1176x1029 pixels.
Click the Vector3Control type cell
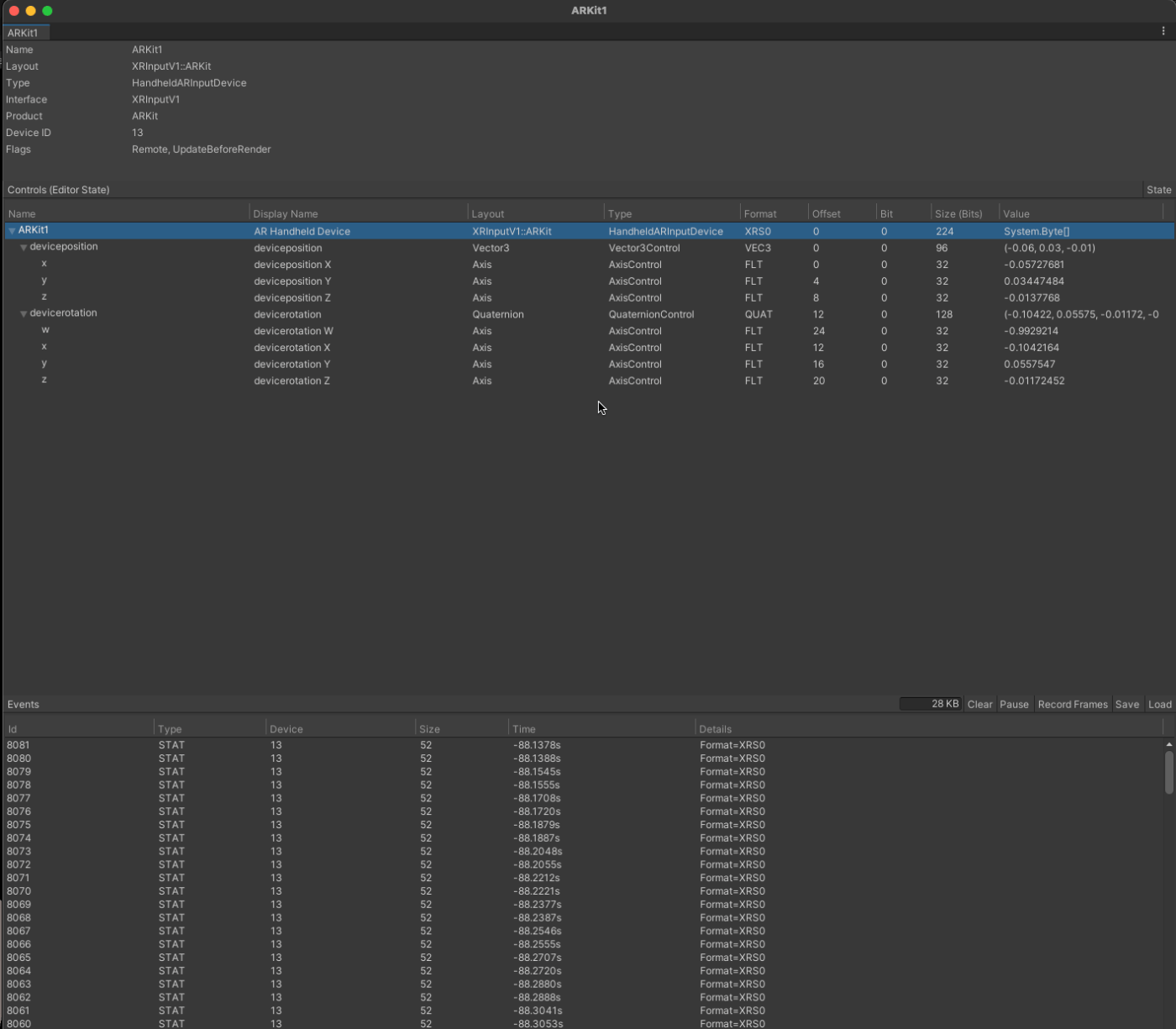point(643,248)
